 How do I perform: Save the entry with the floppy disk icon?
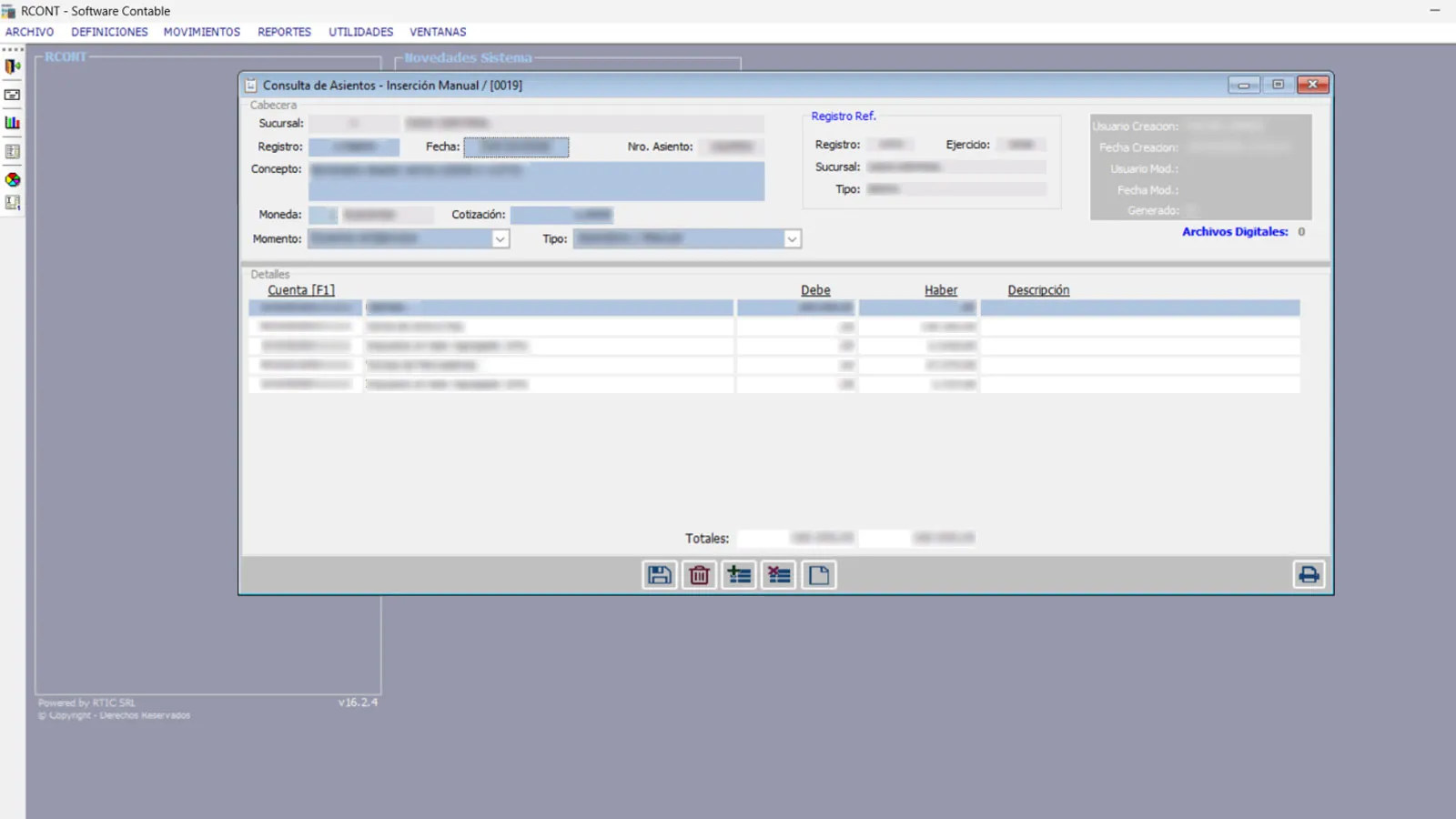pos(659,575)
